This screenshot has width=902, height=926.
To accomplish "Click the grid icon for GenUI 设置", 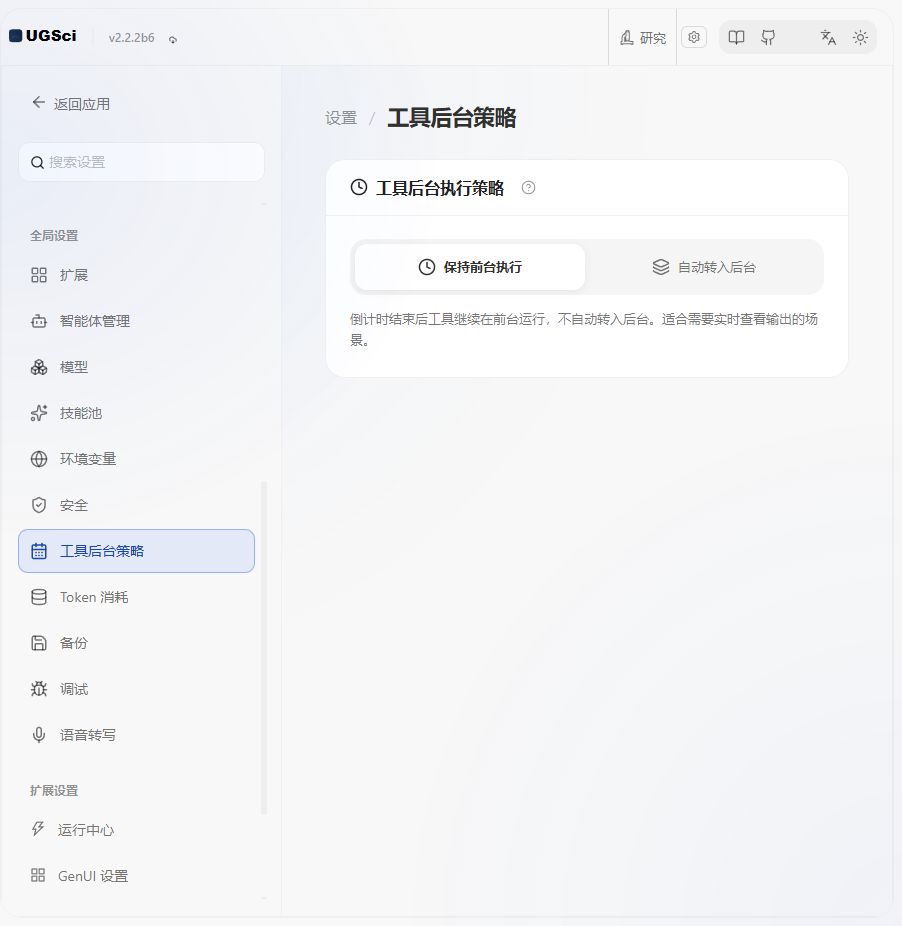I will (38, 875).
